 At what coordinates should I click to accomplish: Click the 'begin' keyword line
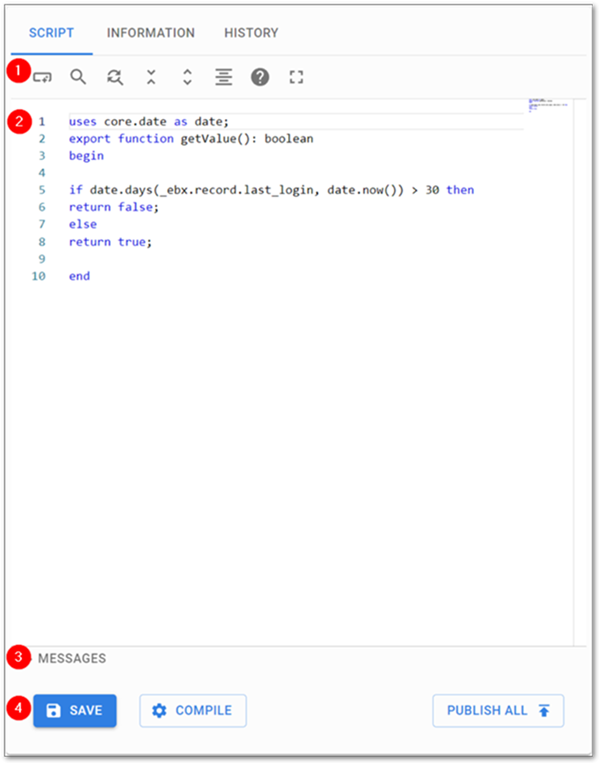point(86,156)
